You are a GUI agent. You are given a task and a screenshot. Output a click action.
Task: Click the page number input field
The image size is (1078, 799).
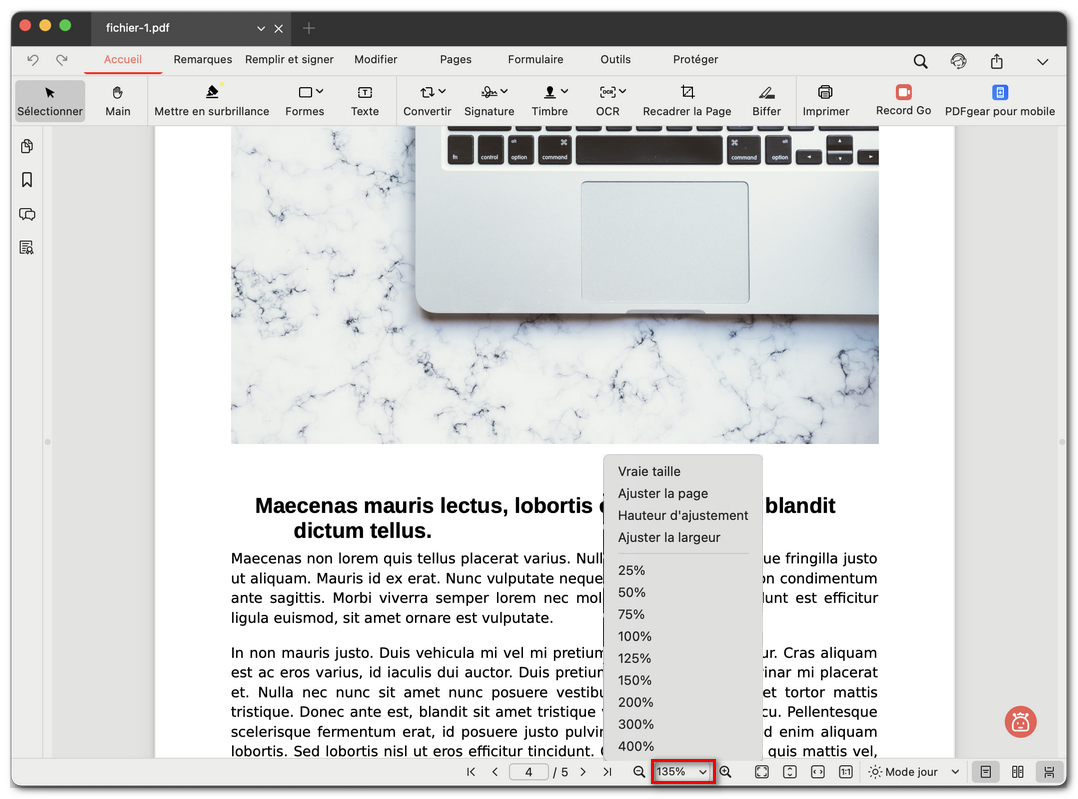pyautogui.click(x=528, y=772)
